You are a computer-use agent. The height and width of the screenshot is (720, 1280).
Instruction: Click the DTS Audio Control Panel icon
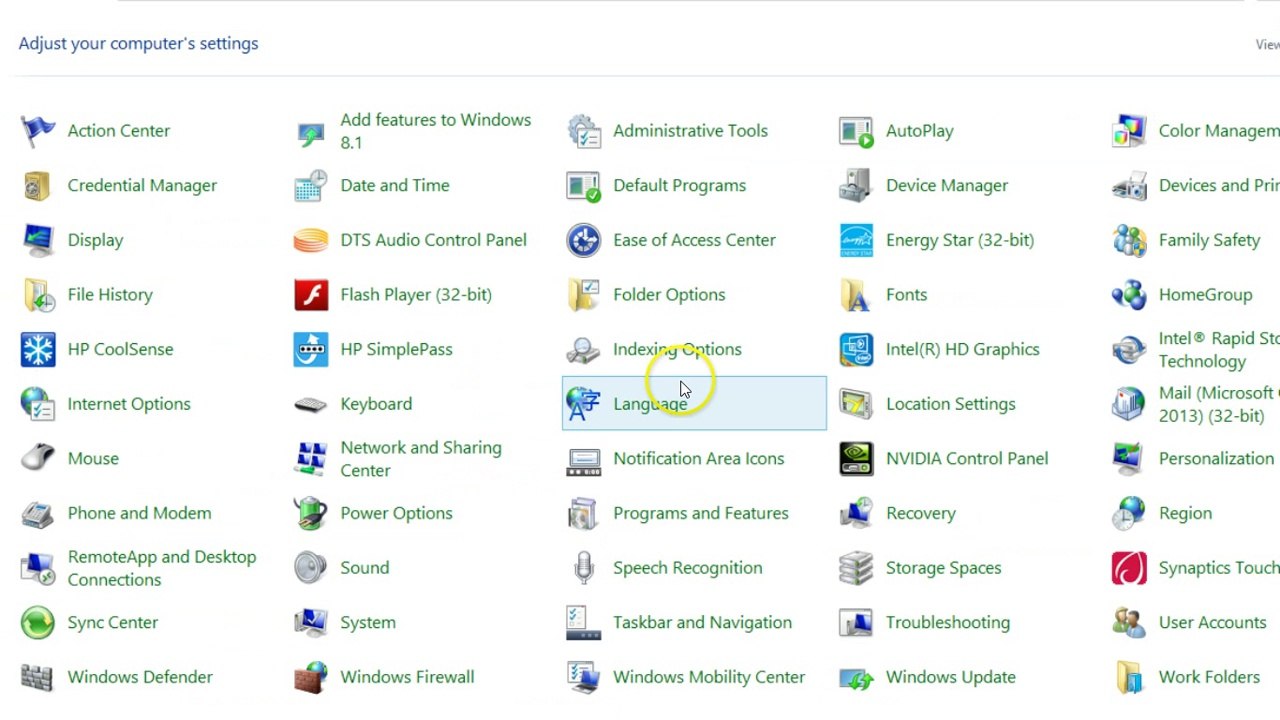pyautogui.click(x=311, y=240)
